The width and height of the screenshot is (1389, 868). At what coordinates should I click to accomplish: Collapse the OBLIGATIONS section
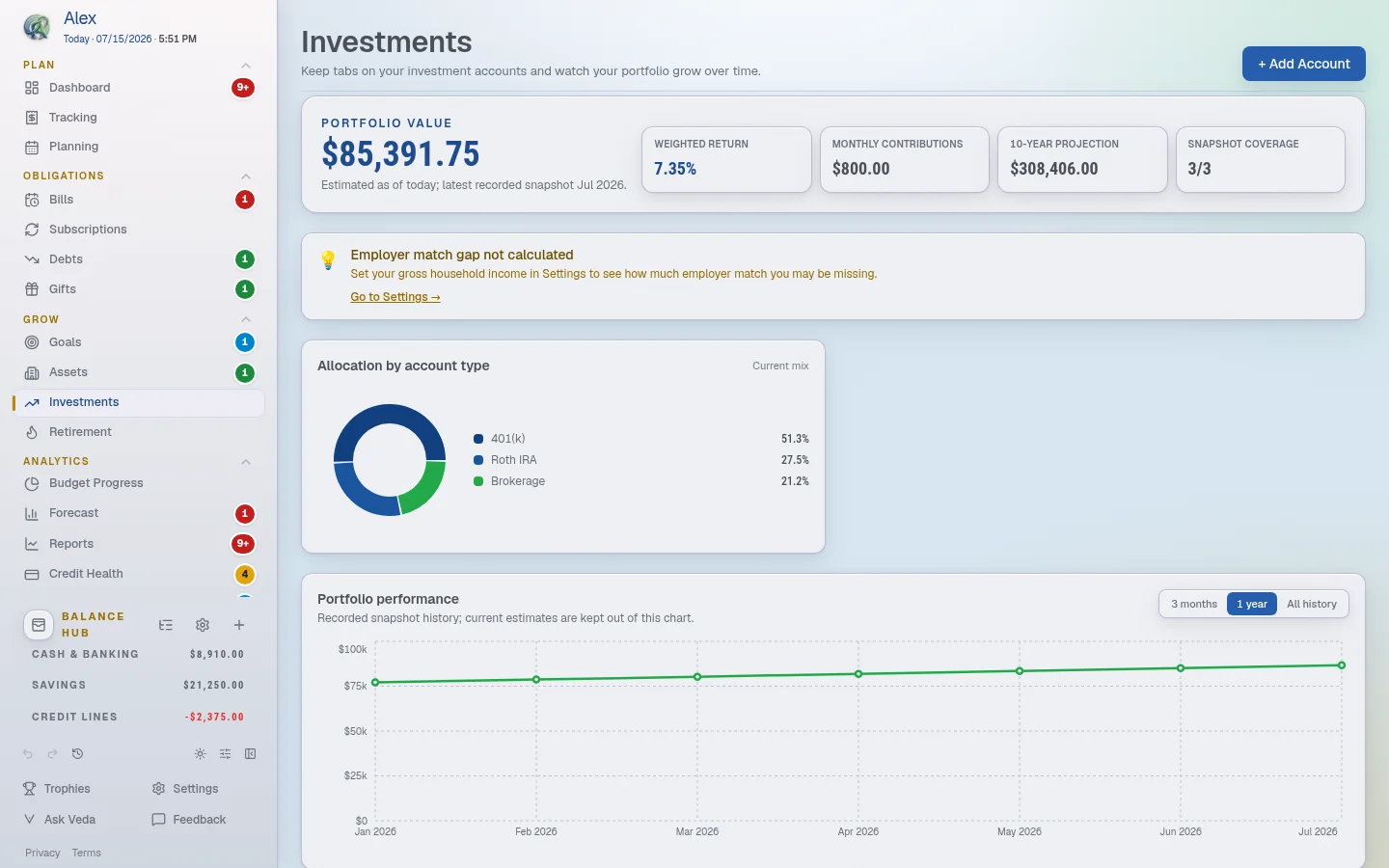tap(246, 176)
